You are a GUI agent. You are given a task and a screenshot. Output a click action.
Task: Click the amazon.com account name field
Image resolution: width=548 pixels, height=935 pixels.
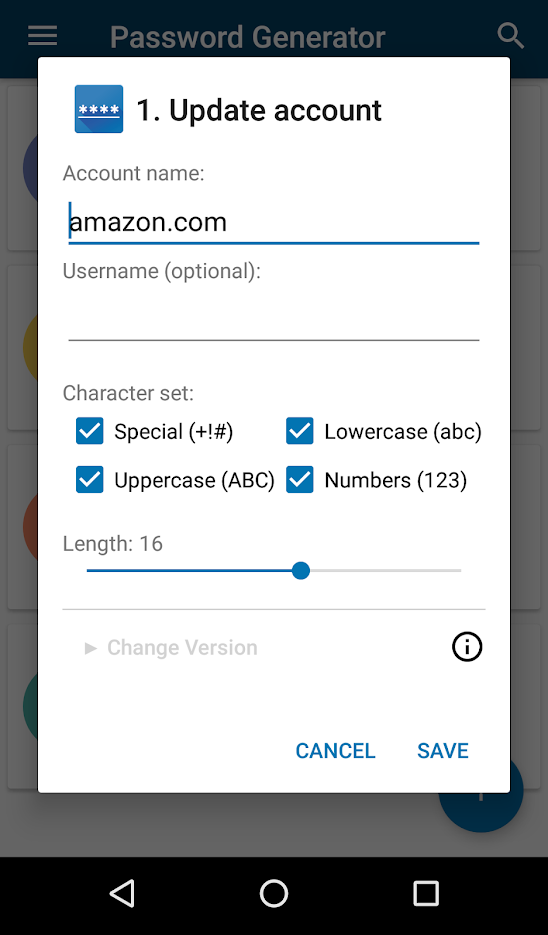(274, 222)
